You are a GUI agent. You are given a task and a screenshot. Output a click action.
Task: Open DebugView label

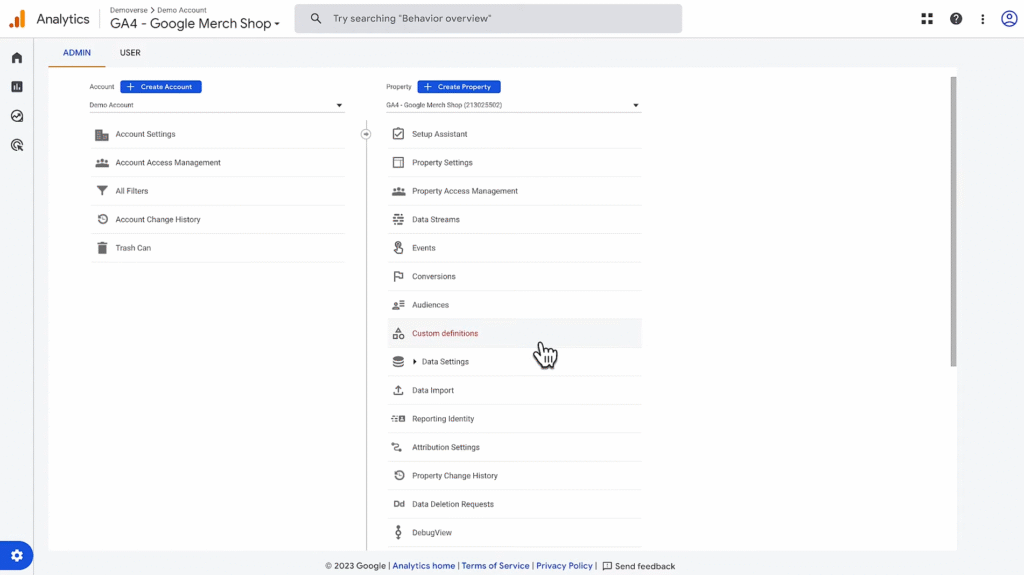point(432,533)
